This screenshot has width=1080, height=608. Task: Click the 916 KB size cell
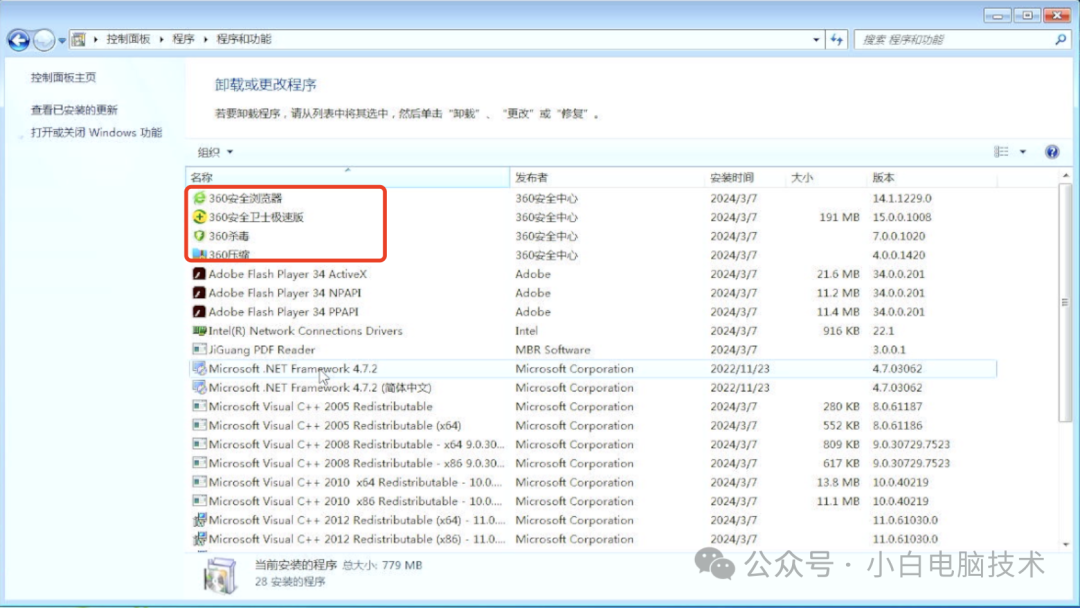pyautogui.click(x=841, y=331)
